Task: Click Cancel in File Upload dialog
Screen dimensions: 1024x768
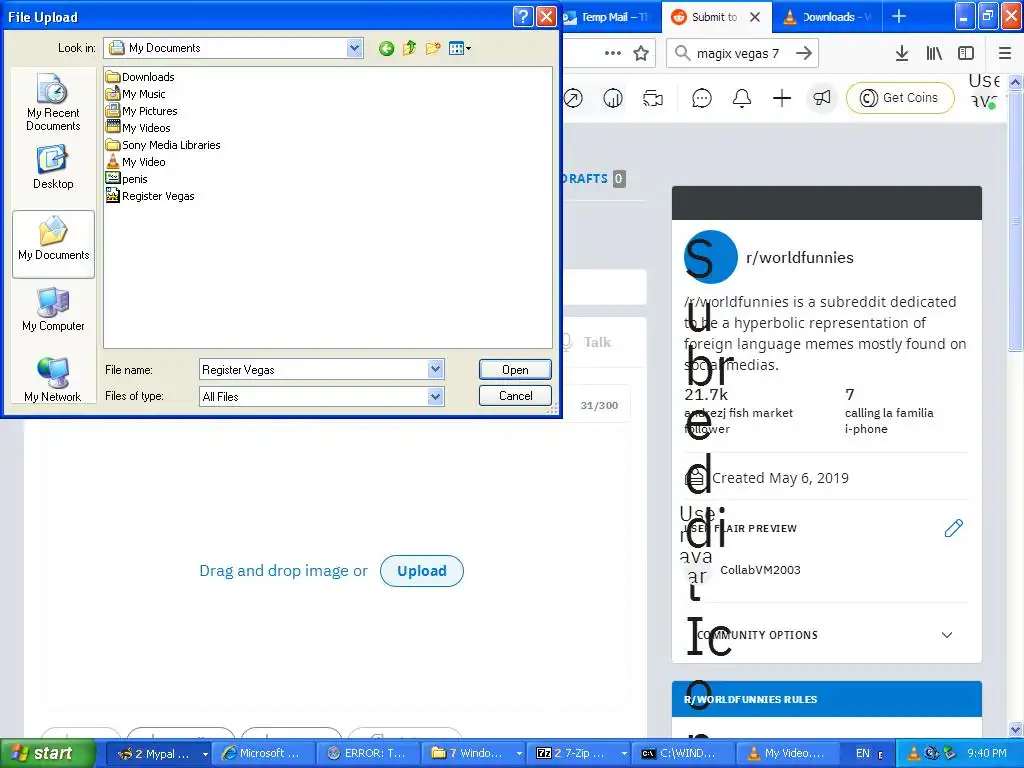Action: tap(515, 396)
